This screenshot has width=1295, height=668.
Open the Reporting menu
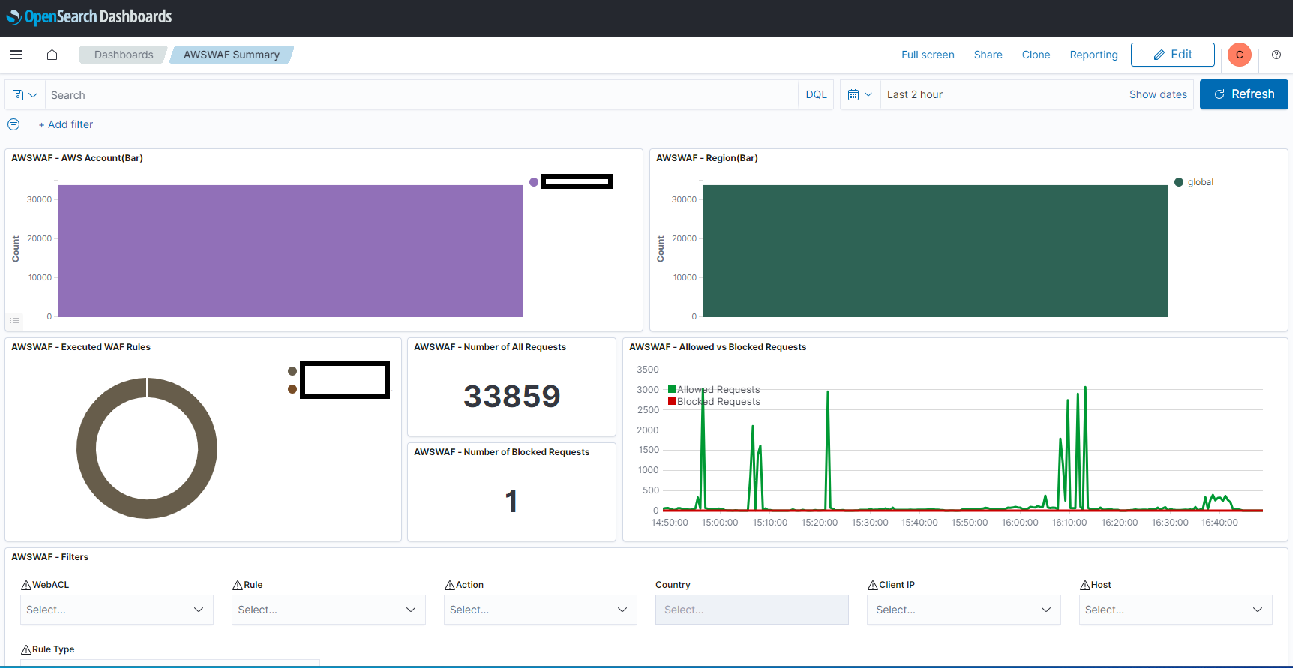1094,55
